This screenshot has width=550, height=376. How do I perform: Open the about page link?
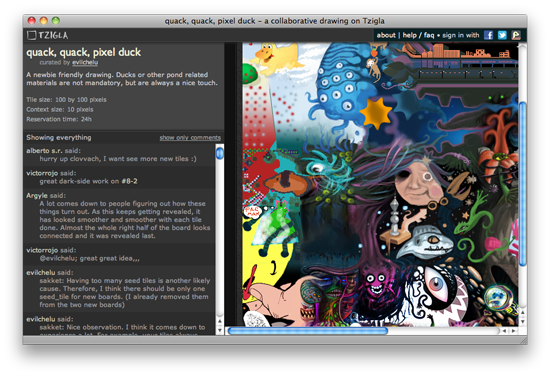point(386,35)
